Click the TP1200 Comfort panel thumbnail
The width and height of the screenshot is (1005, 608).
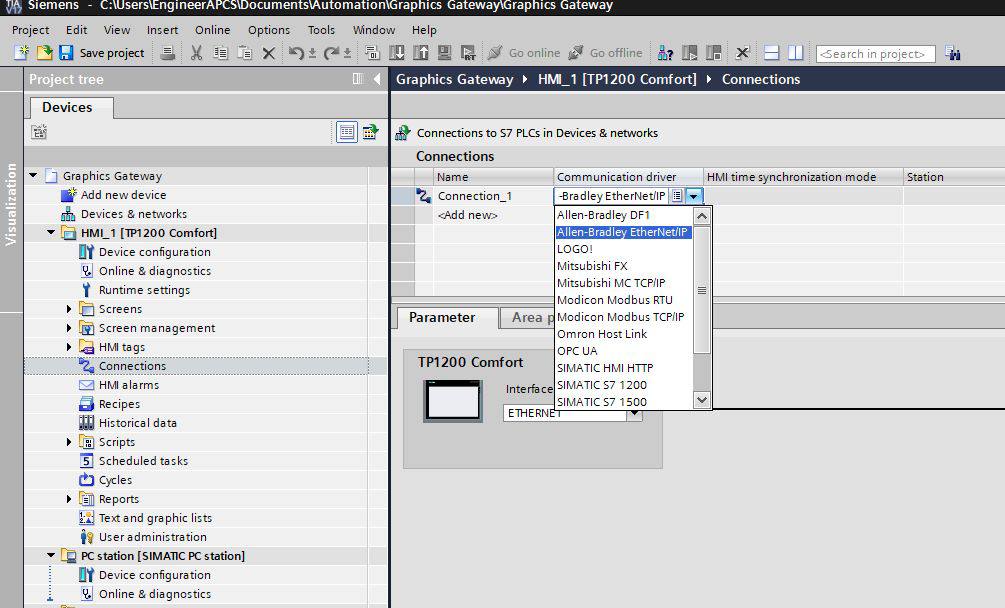453,401
